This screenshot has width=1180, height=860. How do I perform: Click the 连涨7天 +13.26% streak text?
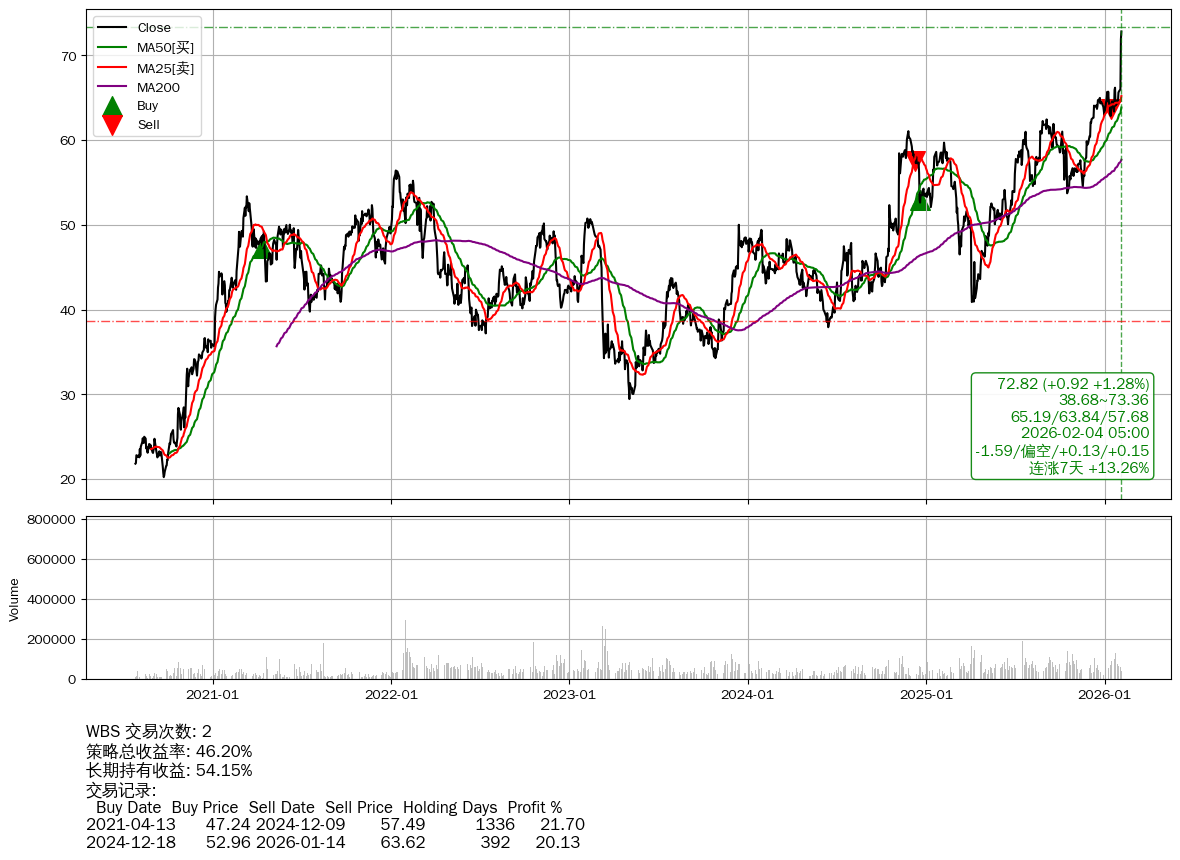(1088, 467)
